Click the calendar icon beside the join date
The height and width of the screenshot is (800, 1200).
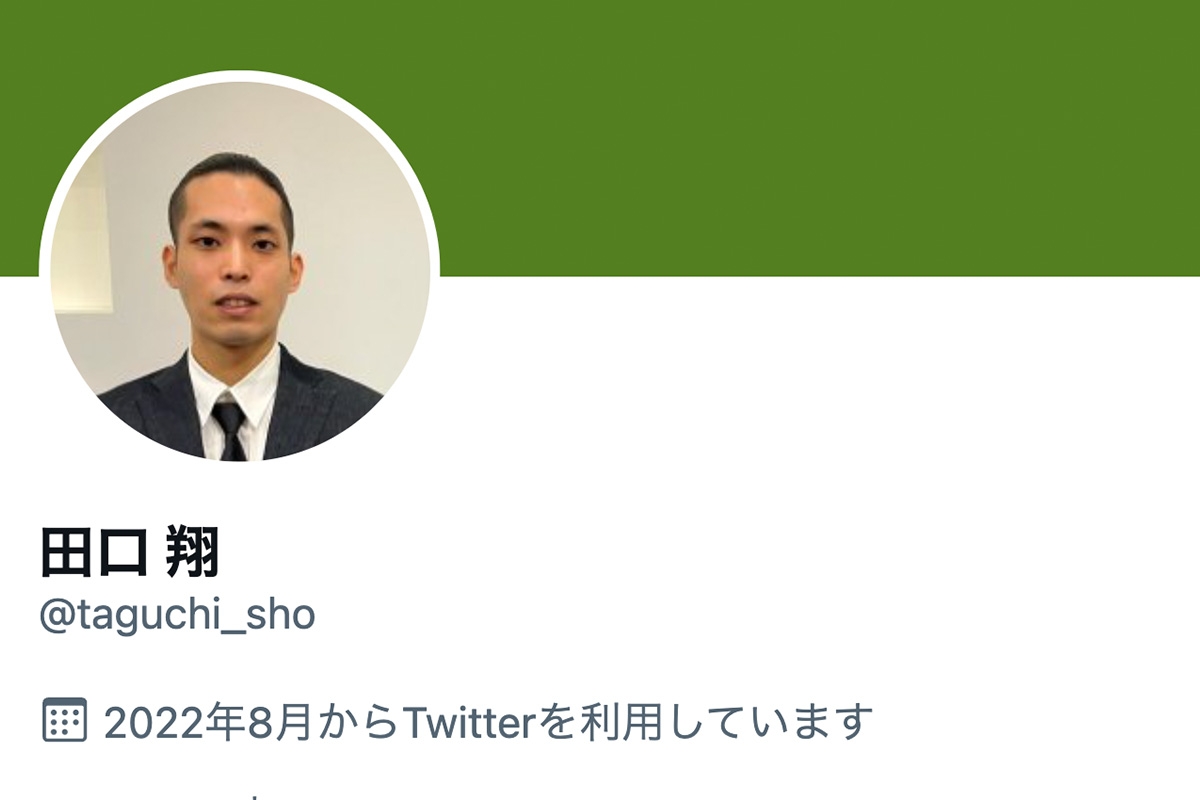[65, 720]
